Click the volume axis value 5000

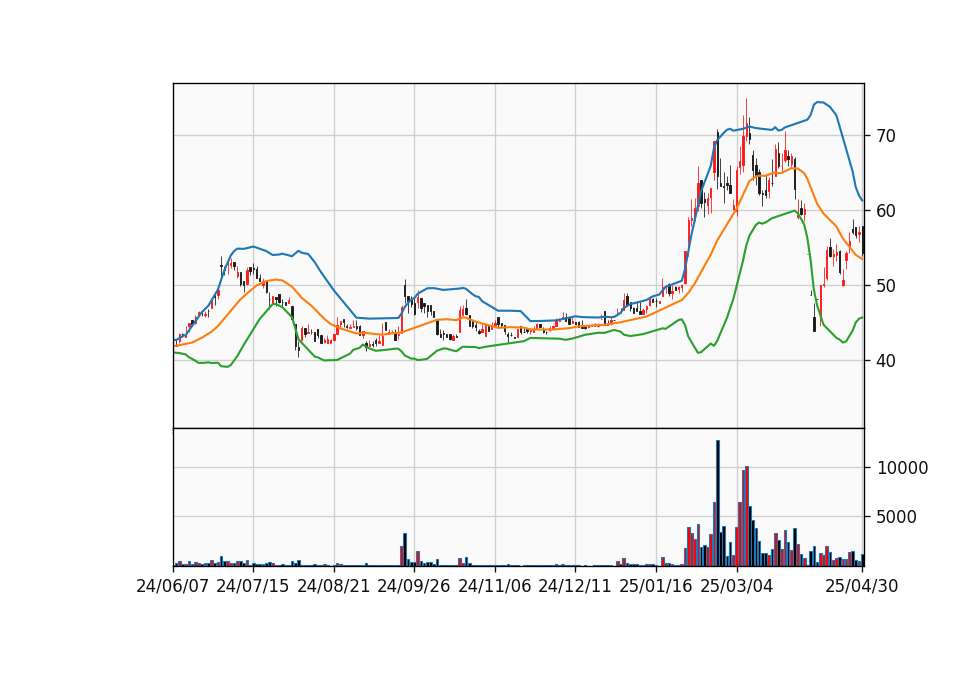coord(897,517)
